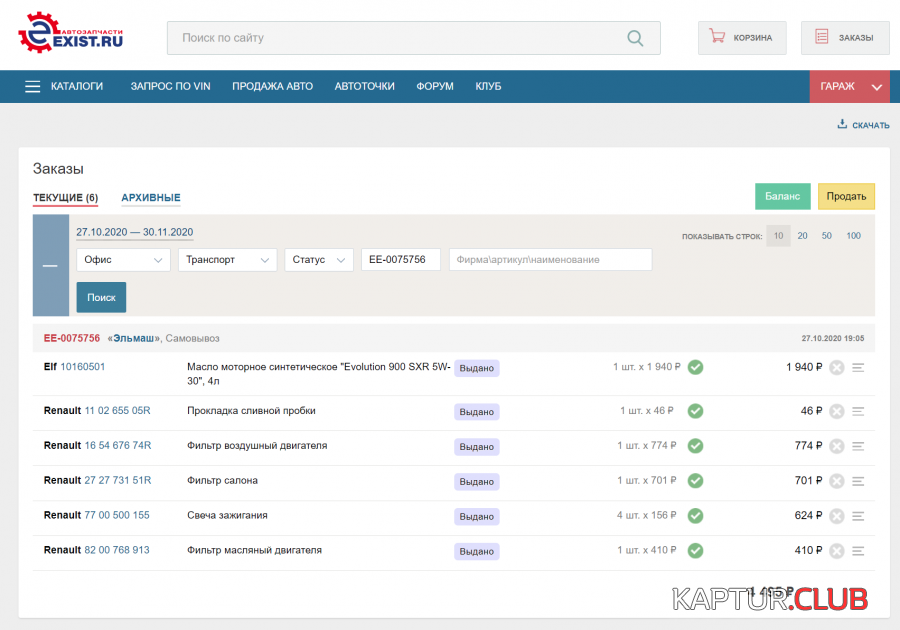Open the Корзина cart
900x630 pixels.
click(x=742, y=38)
